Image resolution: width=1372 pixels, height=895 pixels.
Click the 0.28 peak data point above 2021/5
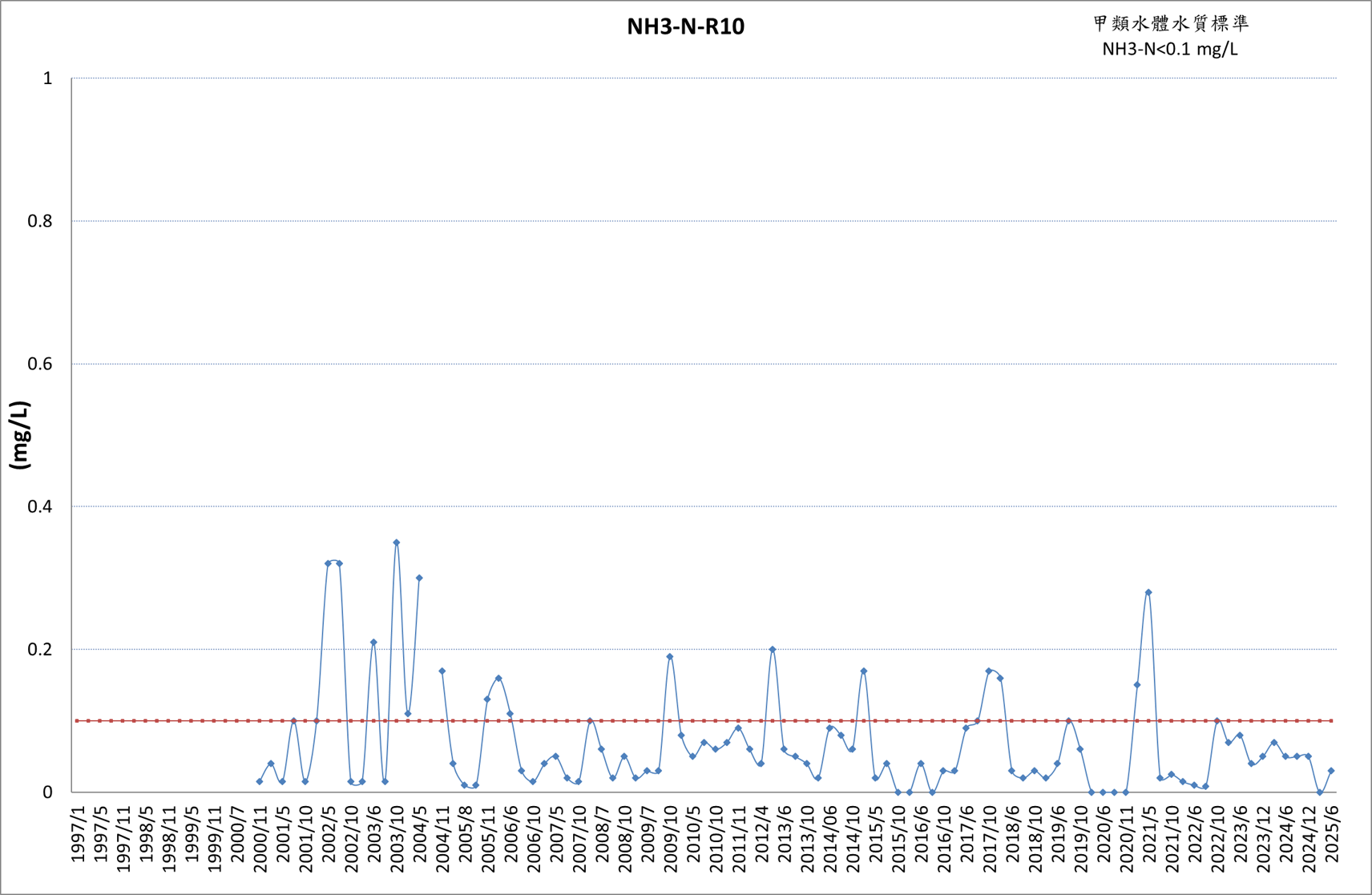(1148, 592)
